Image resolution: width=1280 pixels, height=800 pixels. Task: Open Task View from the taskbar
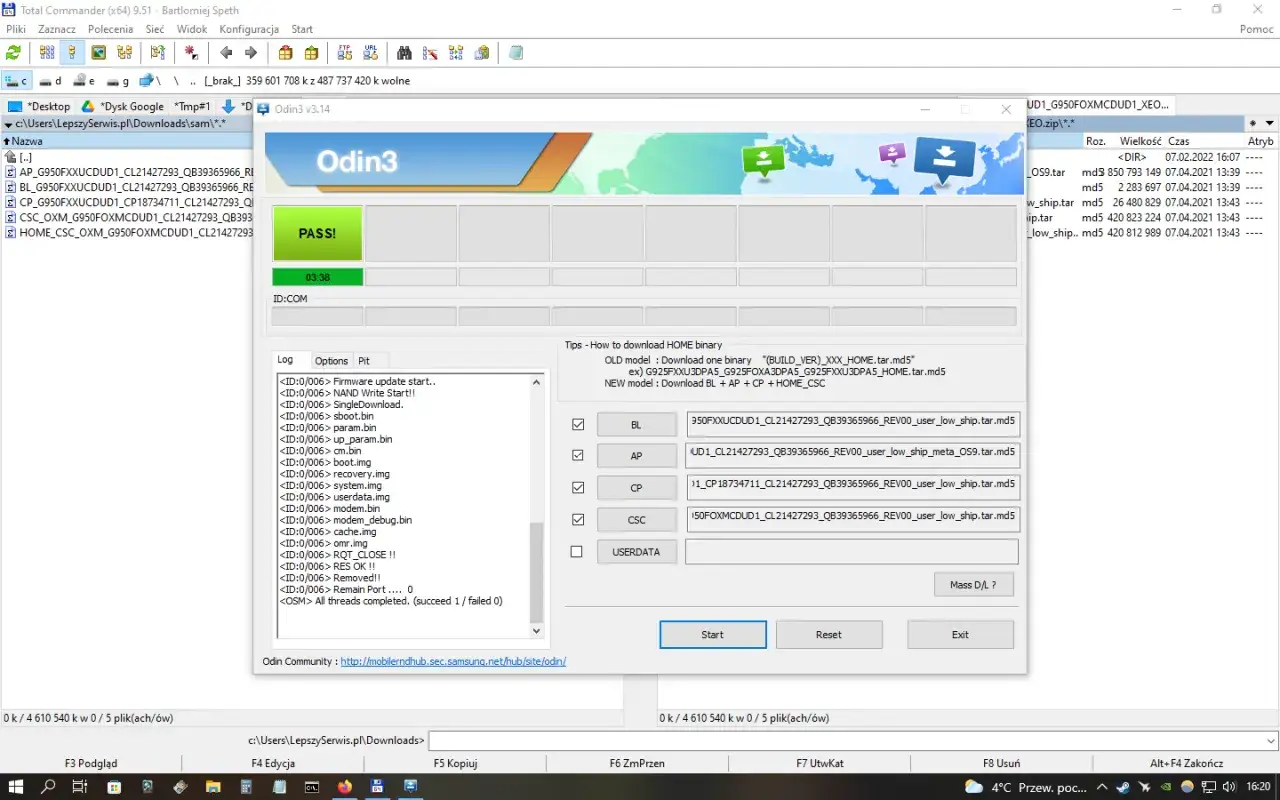pos(80,787)
